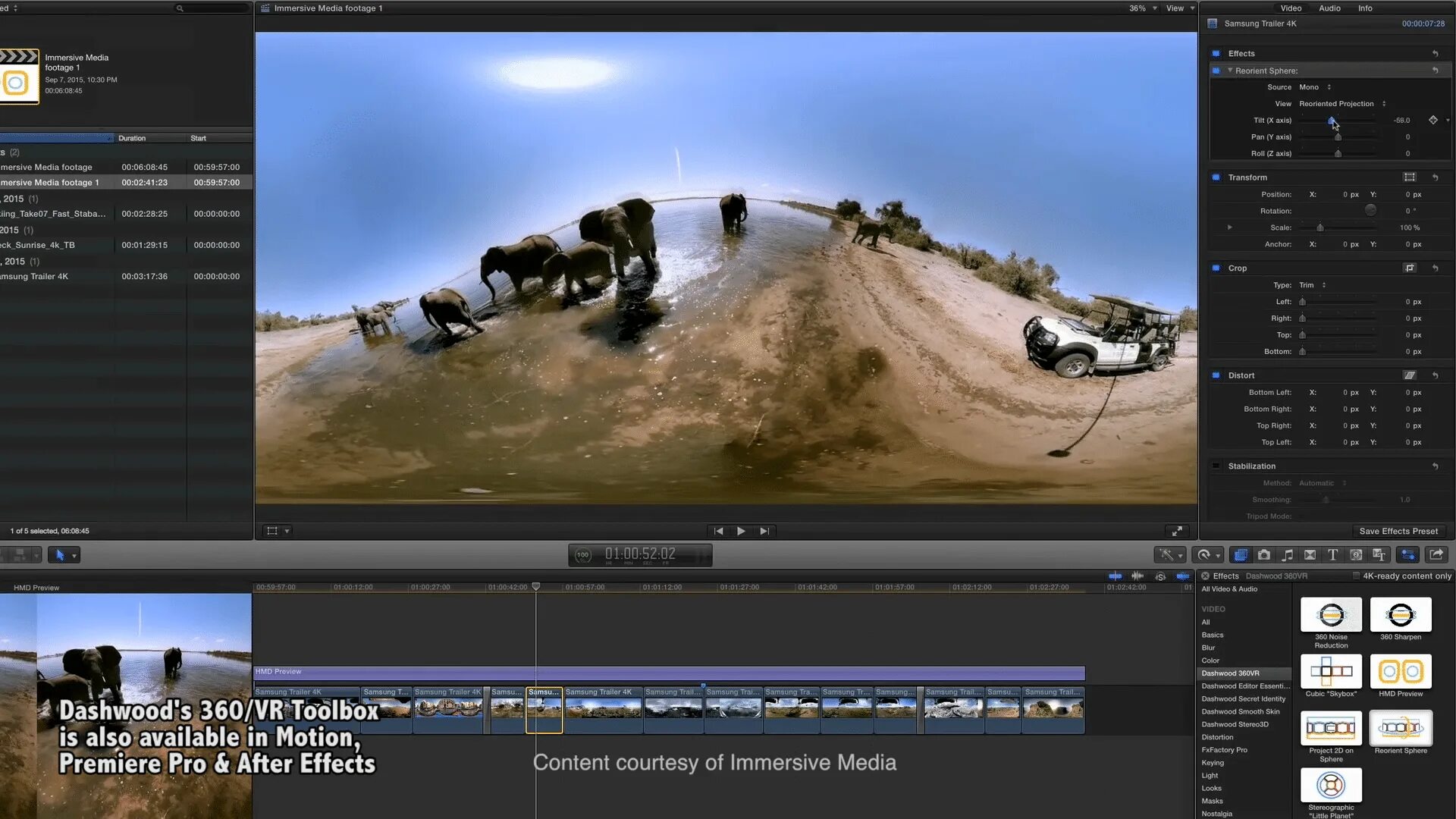Click the Save Effects Preset button
The height and width of the screenshot is (819, 1456).
(x=1398, y=531)
